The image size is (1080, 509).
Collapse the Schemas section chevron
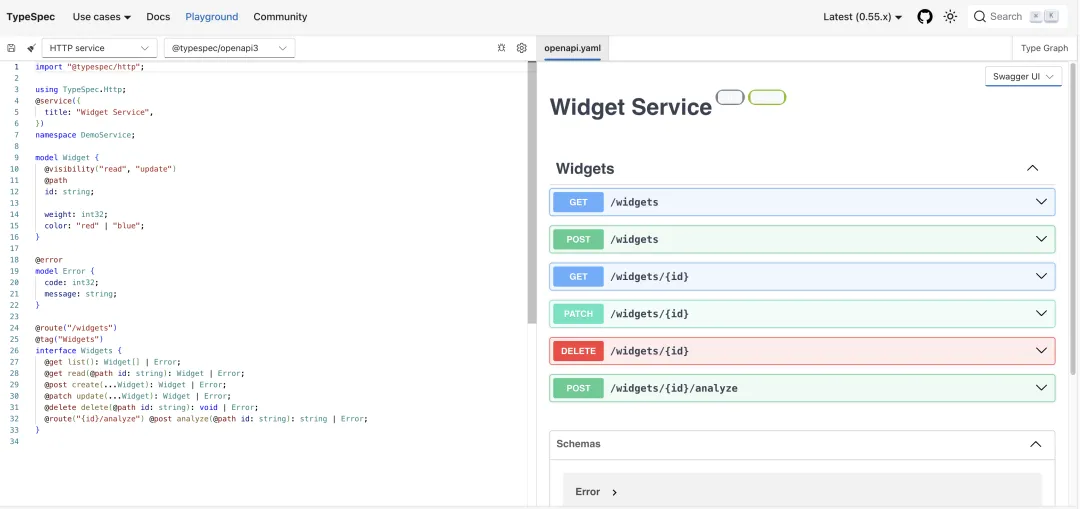pyautogui.click(x=1035, y=444)
